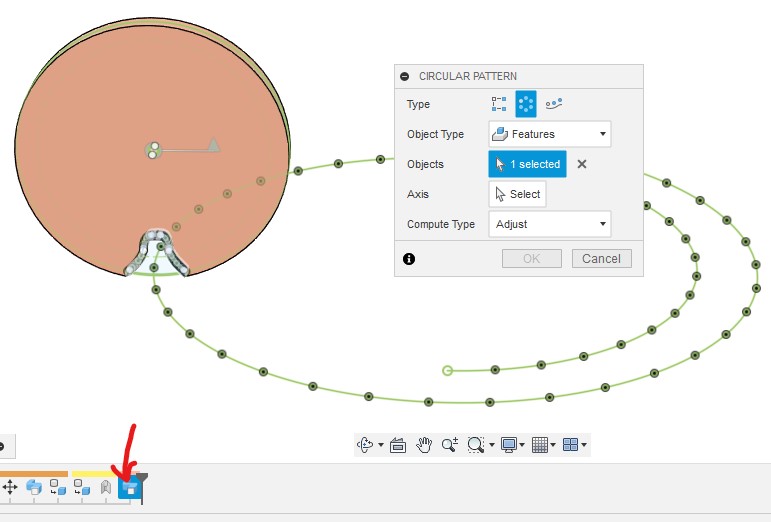The image size is (771, 522).
Task: Click the Axis Select button
Action: [x=517, y=194]
